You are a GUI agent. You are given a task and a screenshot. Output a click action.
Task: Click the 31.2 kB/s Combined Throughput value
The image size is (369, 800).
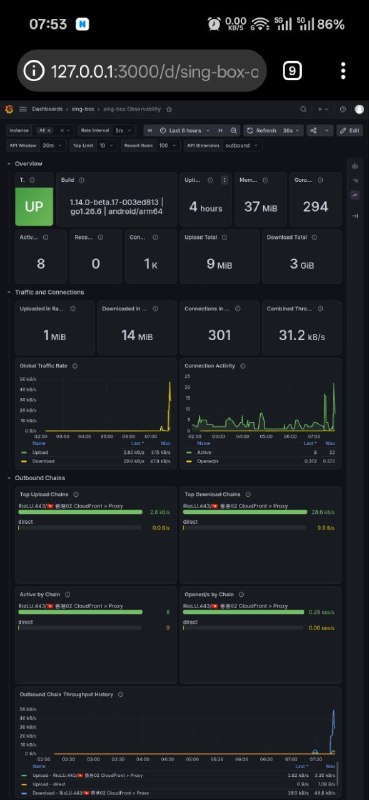[302, 335]
